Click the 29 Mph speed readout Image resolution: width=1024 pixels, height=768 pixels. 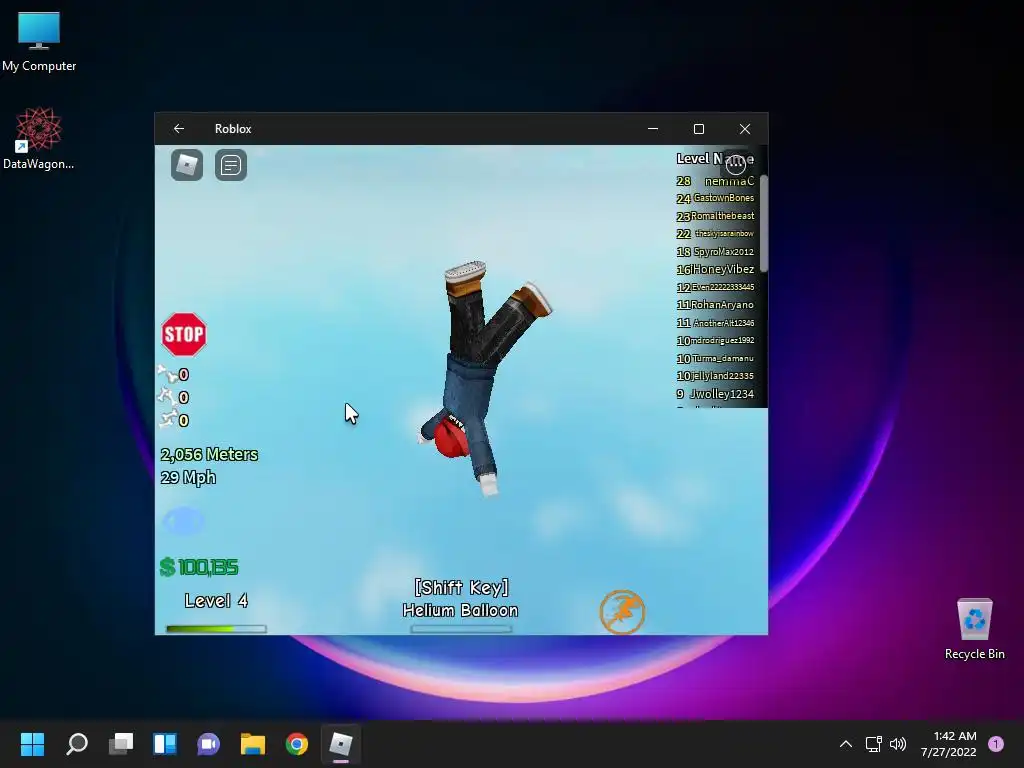click(x=188, y=477)
